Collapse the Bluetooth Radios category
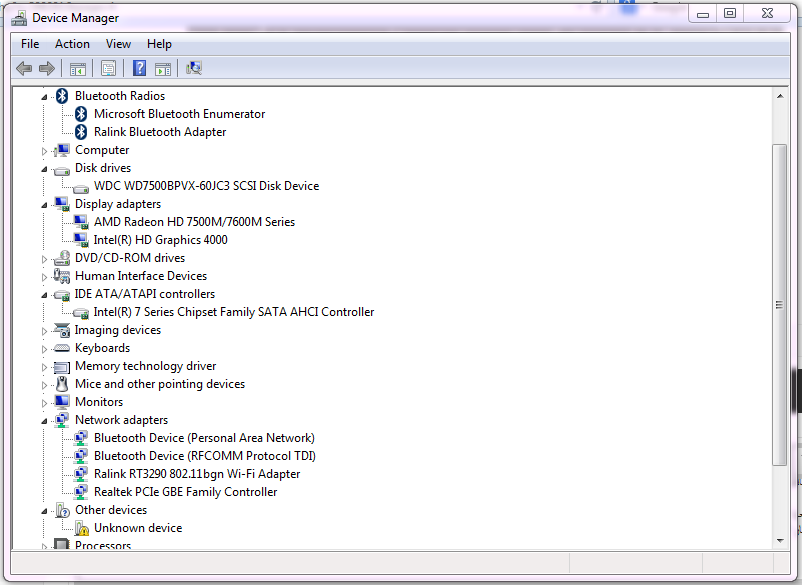The height and width of the screenshot is (585, 802). click(44, 97)
